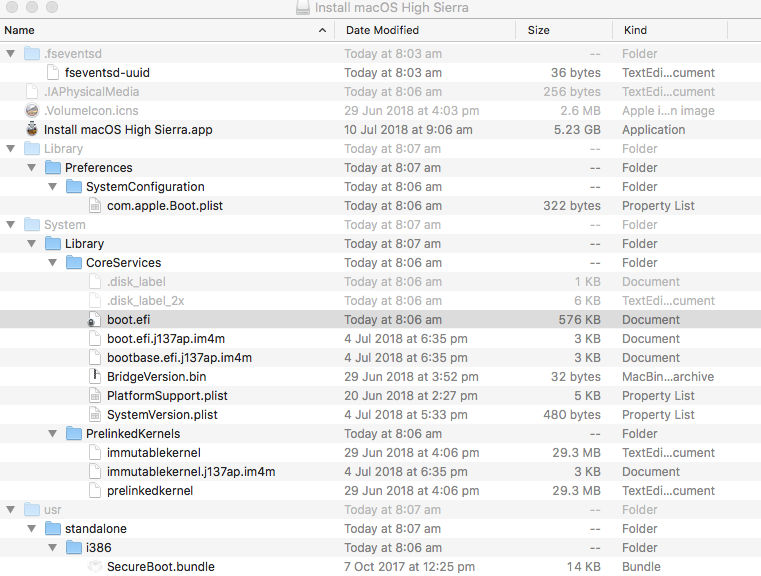Collapse the Preferences folder triangle
The width and height of the screenshot is (761, 576).
point(32,167)
